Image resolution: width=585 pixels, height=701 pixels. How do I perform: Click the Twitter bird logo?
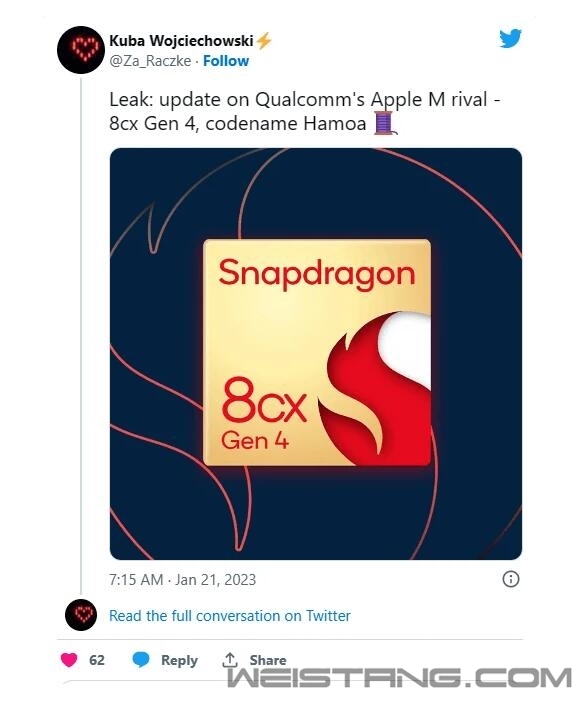[x=510, y=38]
